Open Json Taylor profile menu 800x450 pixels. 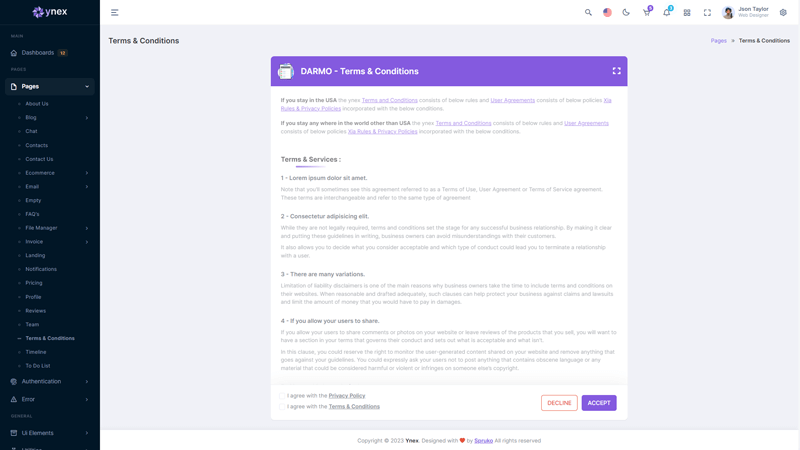click(746, 12)
